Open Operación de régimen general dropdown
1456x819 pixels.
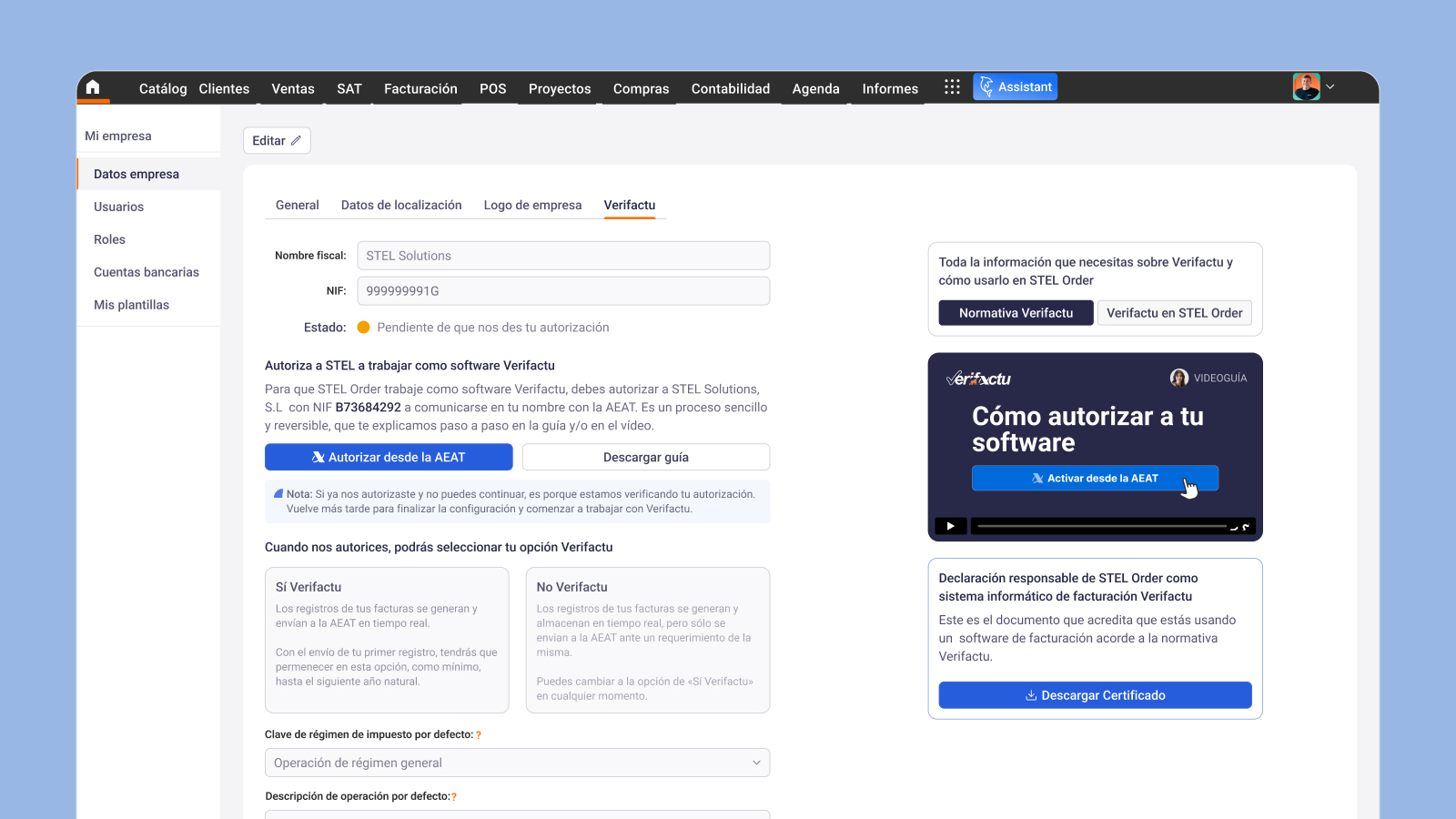[517, 763]
